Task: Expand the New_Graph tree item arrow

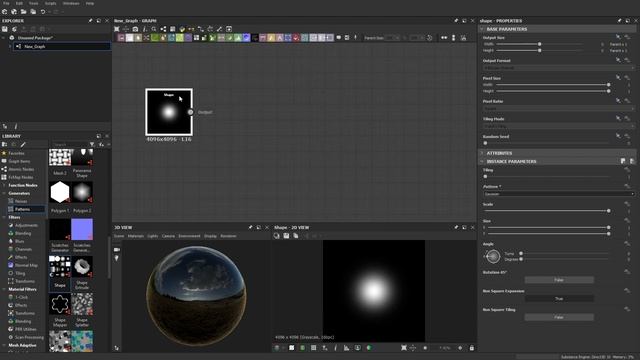Action: click(11, 47)
